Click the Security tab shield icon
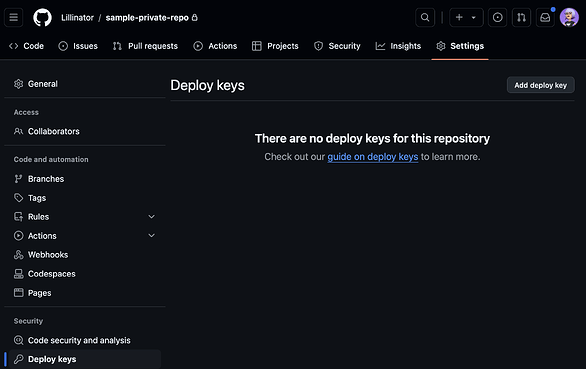 [318, 46]
